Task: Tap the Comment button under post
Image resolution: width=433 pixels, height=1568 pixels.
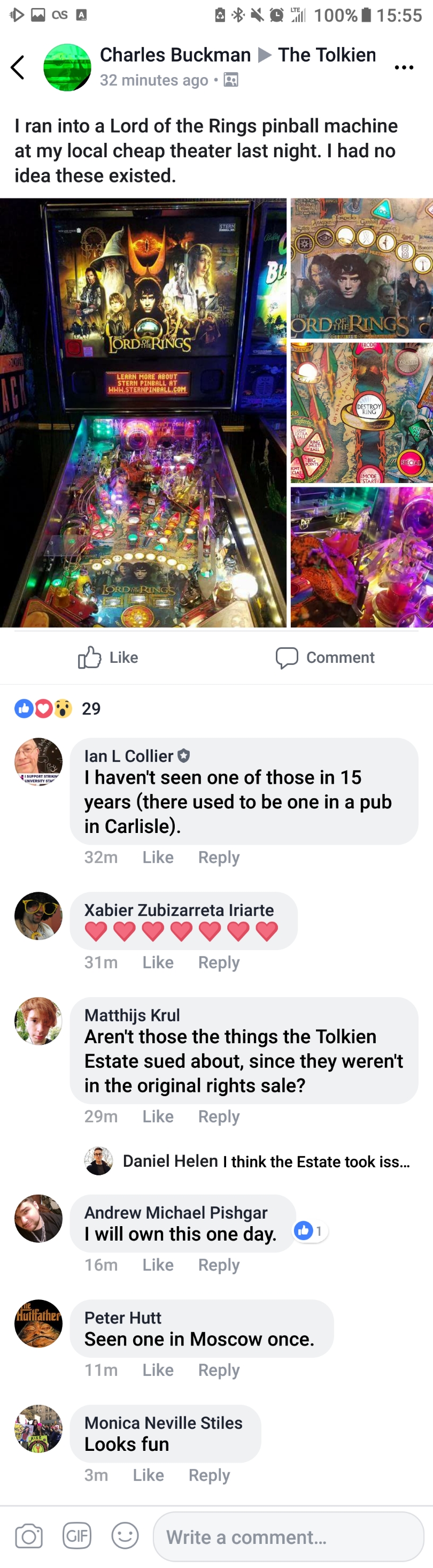Action: (325, 657)
